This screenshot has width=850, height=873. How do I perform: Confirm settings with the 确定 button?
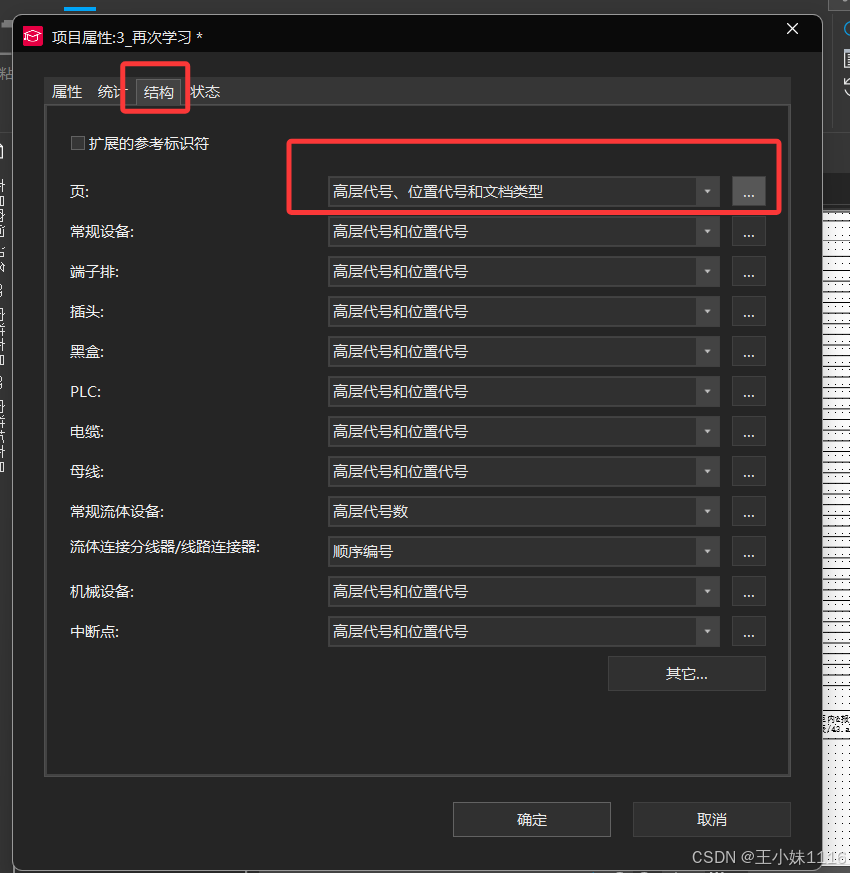tap(531, 819)
